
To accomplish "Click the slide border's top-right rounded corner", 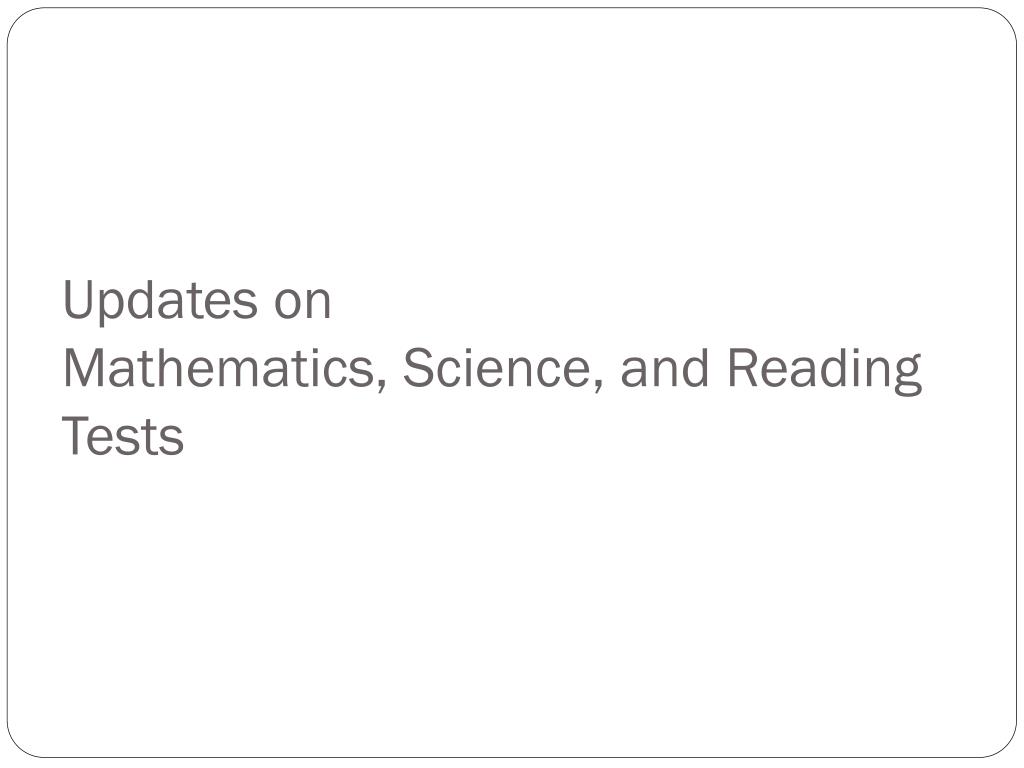I will 1006,17.
